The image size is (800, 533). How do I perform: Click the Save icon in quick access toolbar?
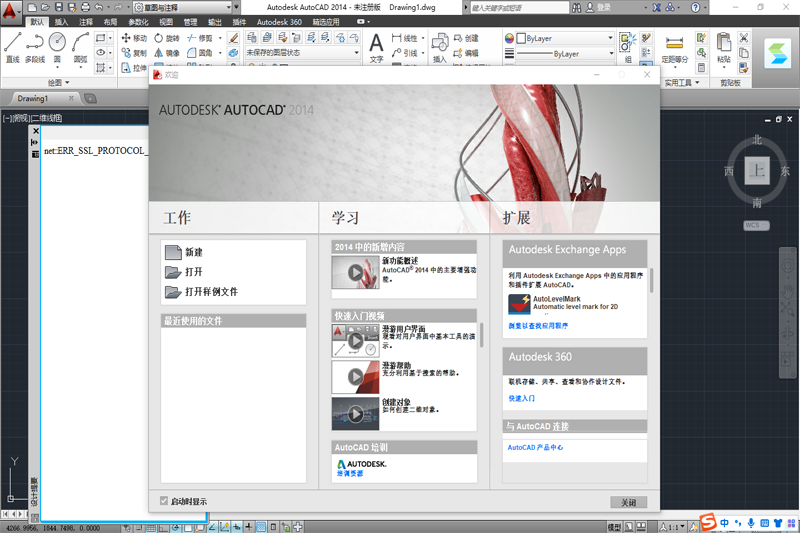tap(58, 7)
